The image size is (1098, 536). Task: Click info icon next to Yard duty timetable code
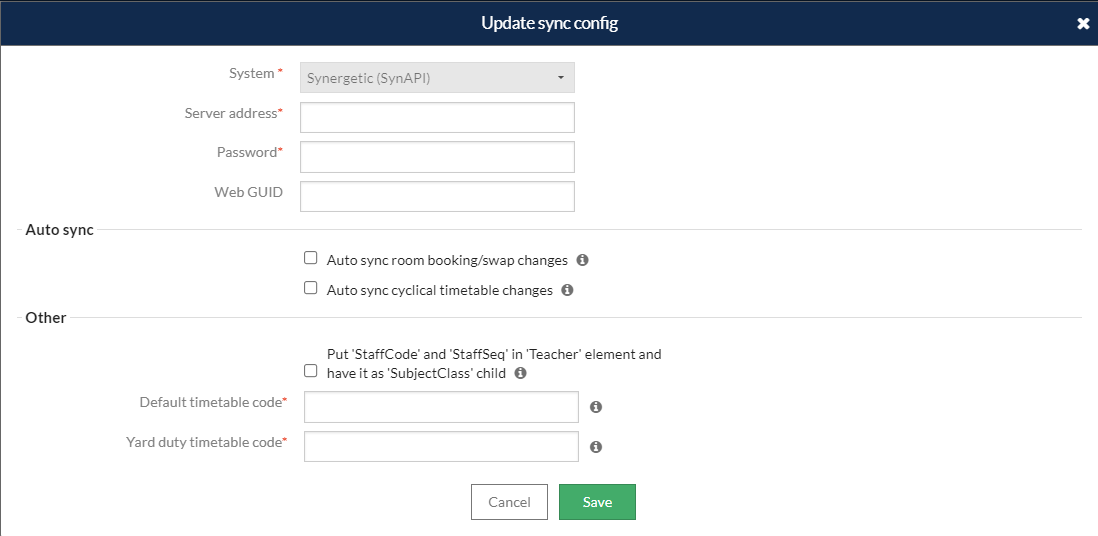pos(596,447)
